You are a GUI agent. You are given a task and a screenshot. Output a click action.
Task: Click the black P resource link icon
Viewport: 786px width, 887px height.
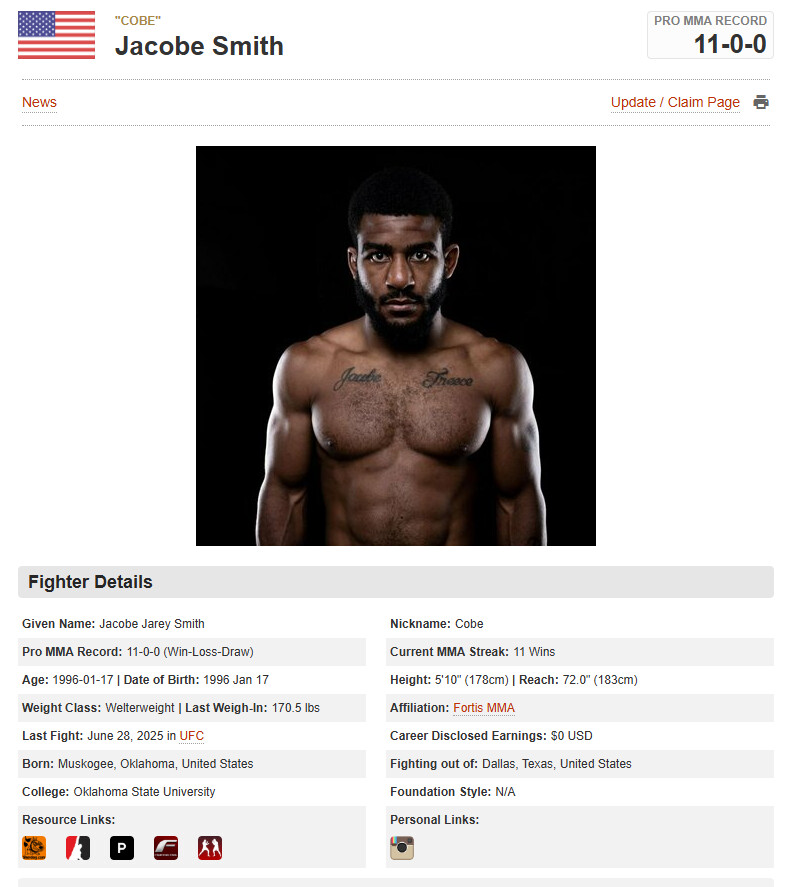click(x=122, y=847)
